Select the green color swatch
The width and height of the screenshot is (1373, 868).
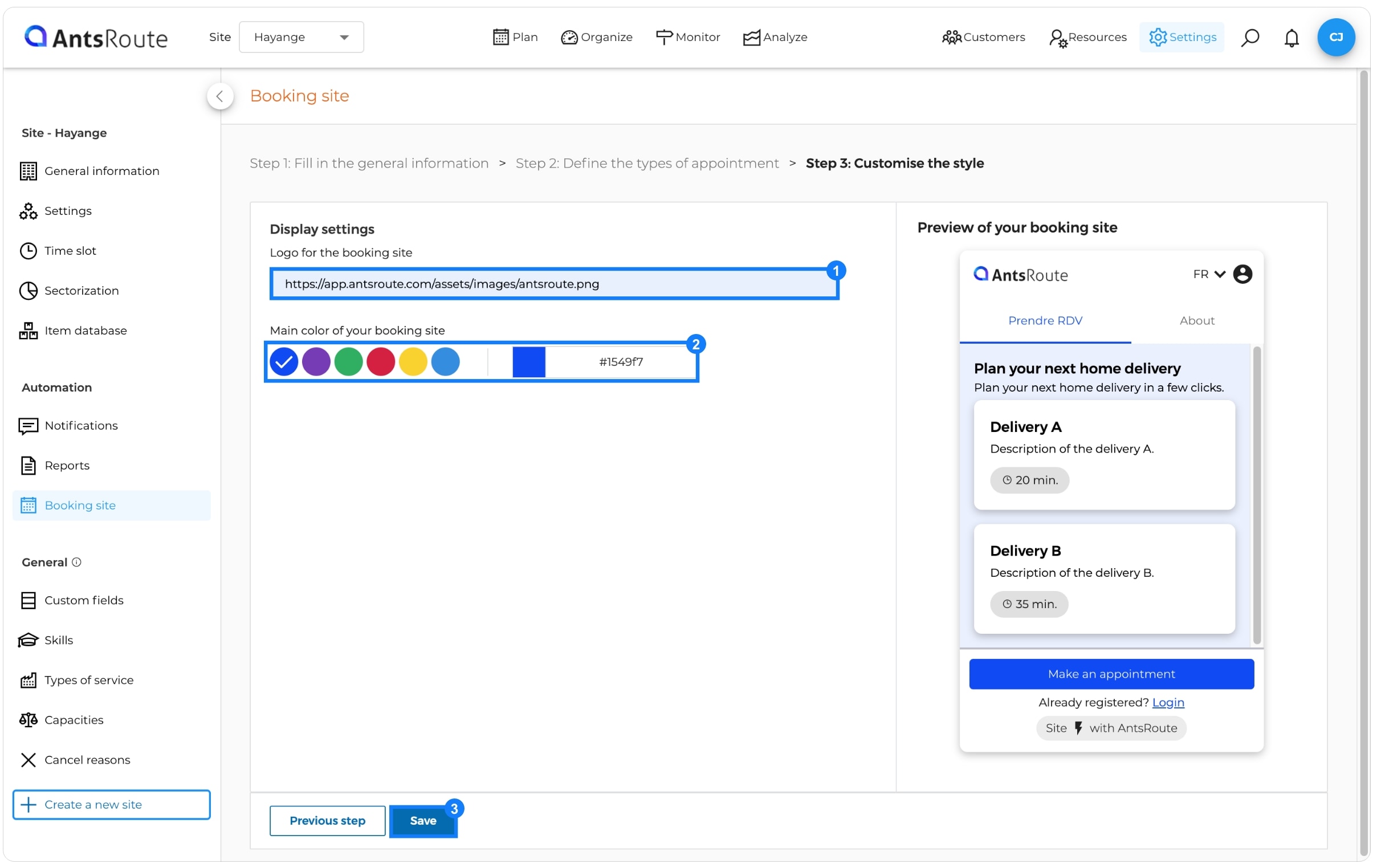click(x=348, y=362)
